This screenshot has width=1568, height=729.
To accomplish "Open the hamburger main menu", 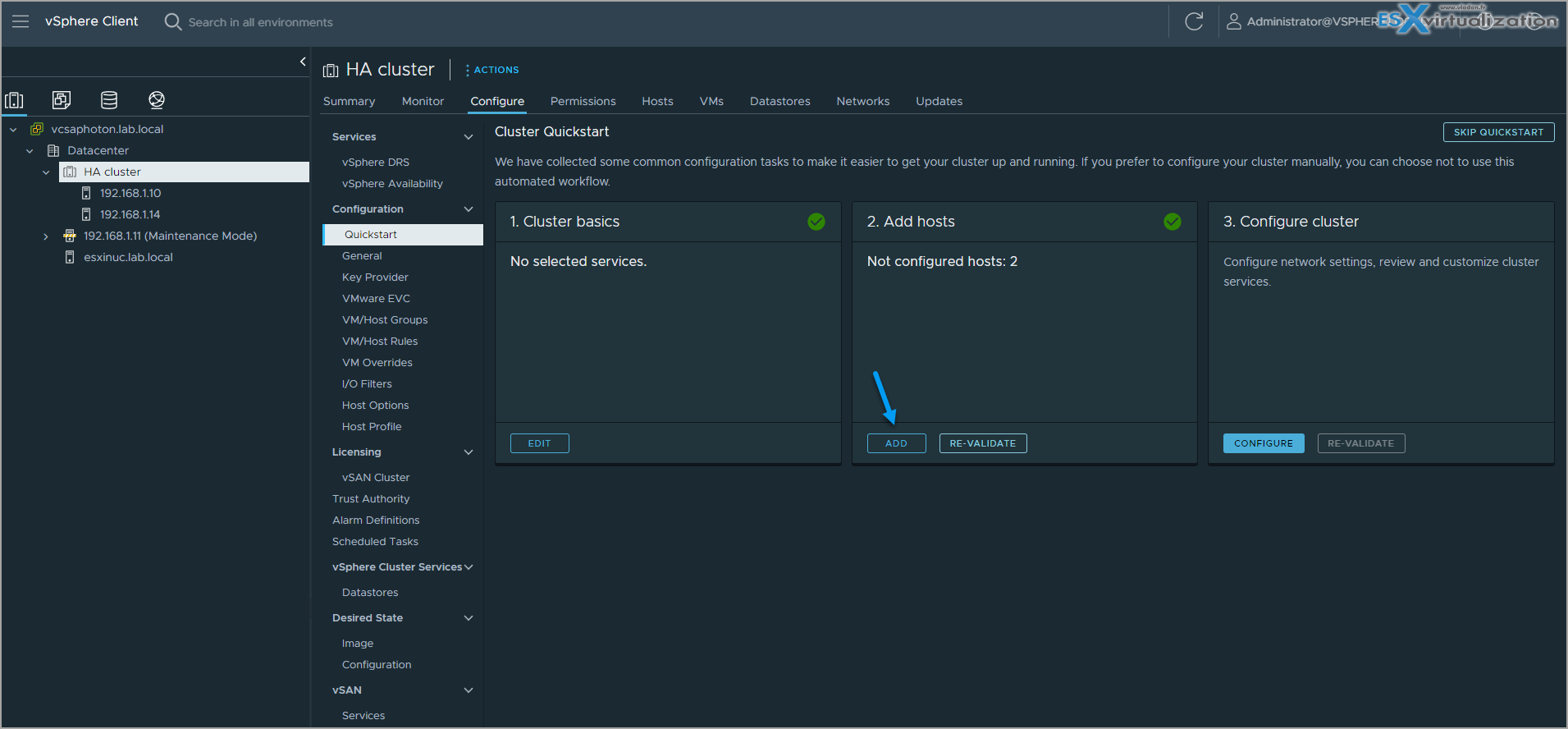I will click(21, 21).
